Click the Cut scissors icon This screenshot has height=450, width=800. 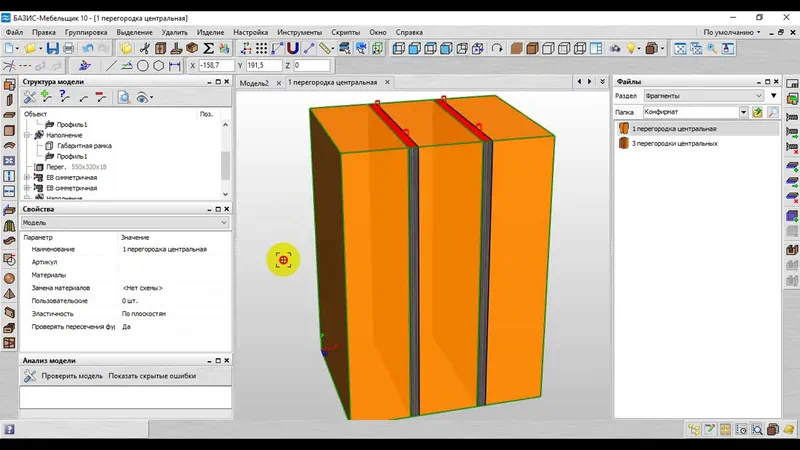coord(145,48)
